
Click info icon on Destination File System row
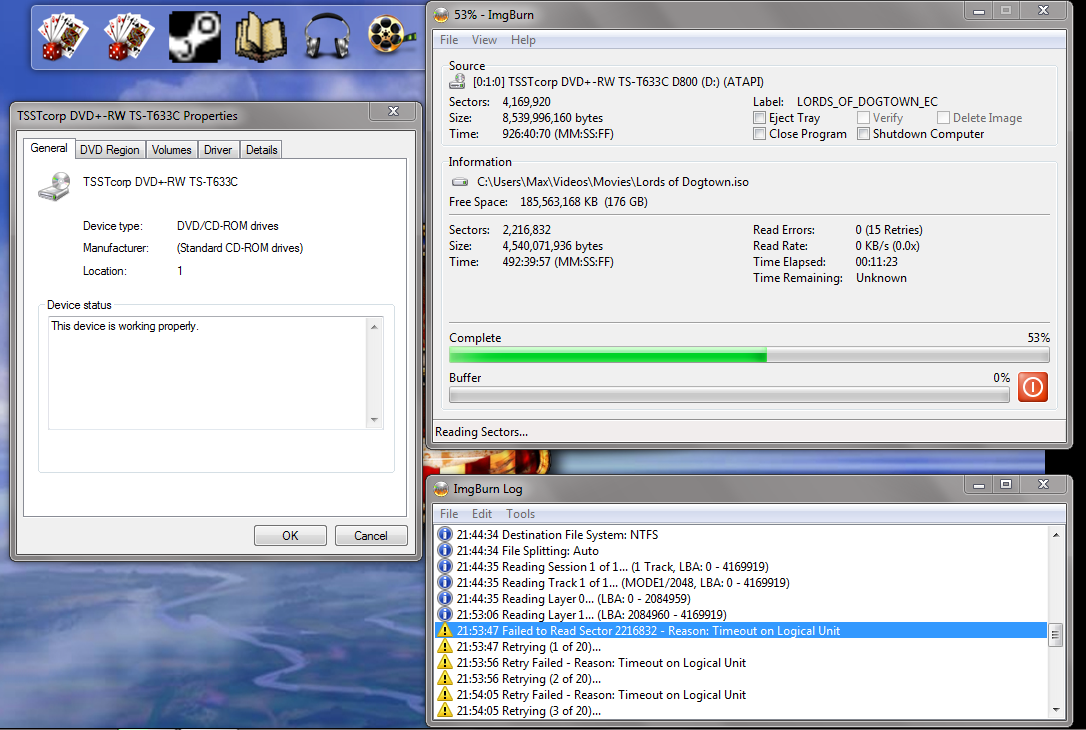pos(445,535)
